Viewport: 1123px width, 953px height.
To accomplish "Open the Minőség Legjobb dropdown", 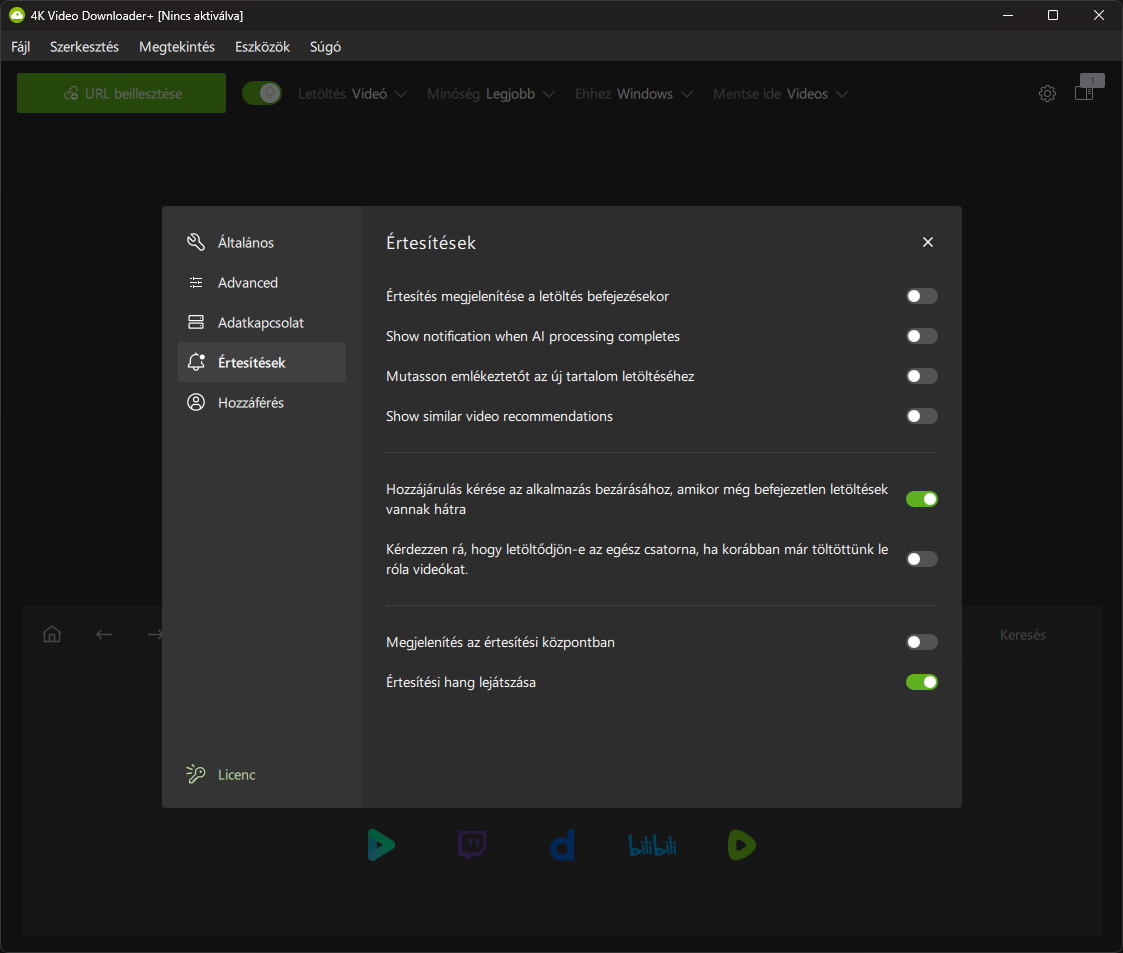I will 491,94.
